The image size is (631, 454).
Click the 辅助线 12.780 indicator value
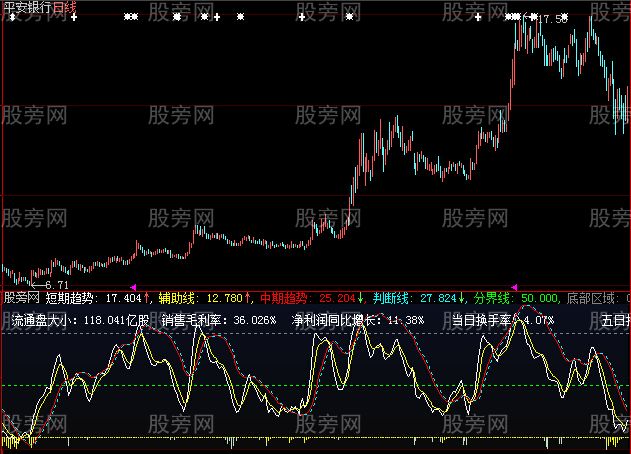click(204, 298)
